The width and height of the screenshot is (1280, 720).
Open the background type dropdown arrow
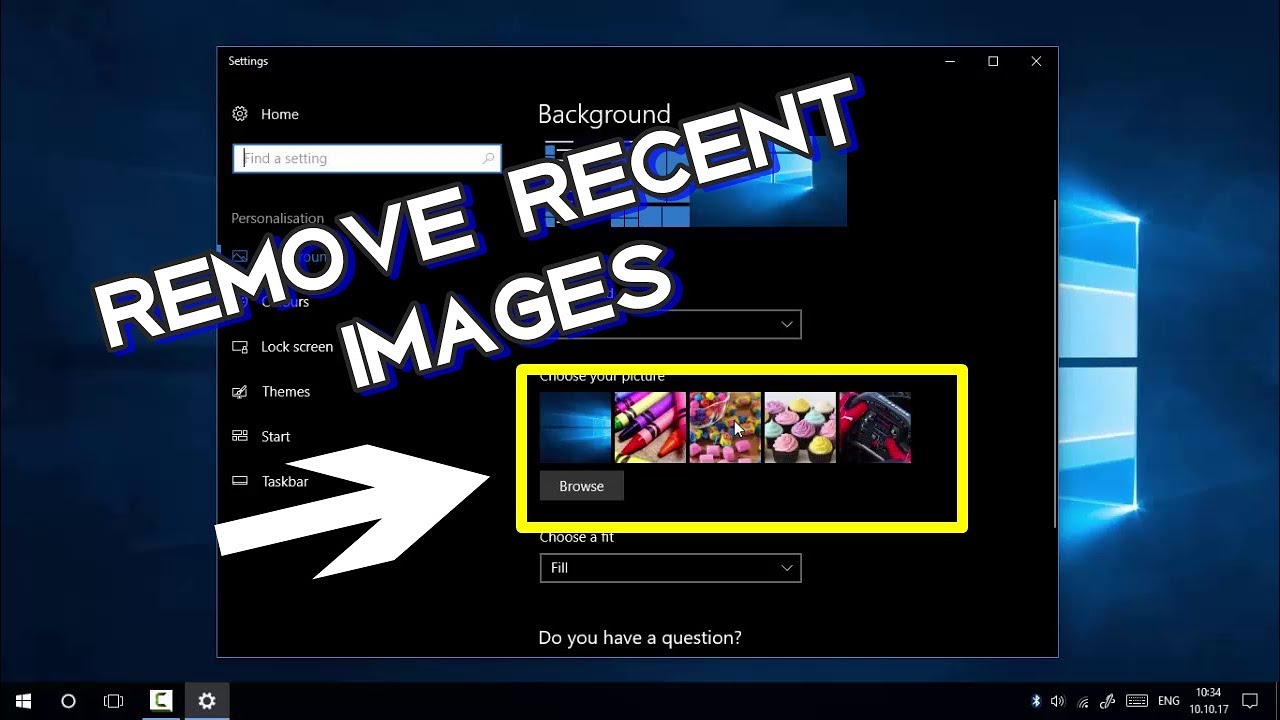[787, 324]
